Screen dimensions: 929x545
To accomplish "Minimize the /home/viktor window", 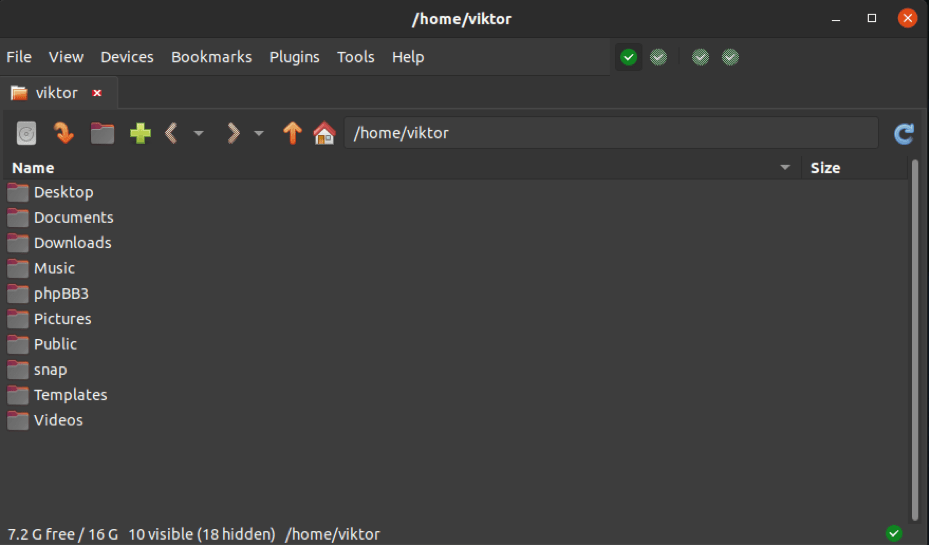I will 835,19.
